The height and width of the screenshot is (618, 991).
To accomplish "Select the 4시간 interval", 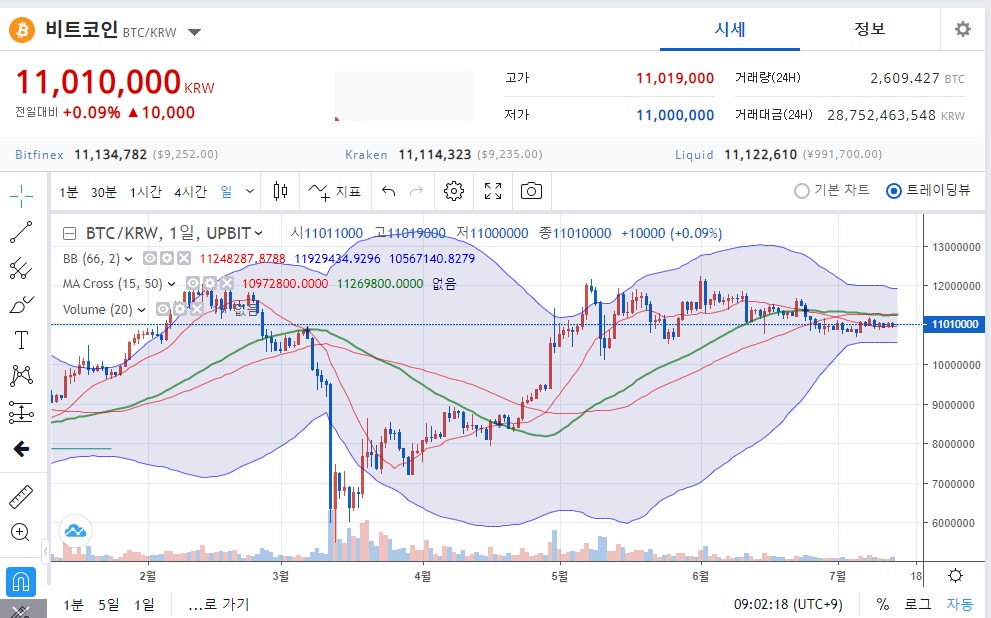I will click(190, 191).
